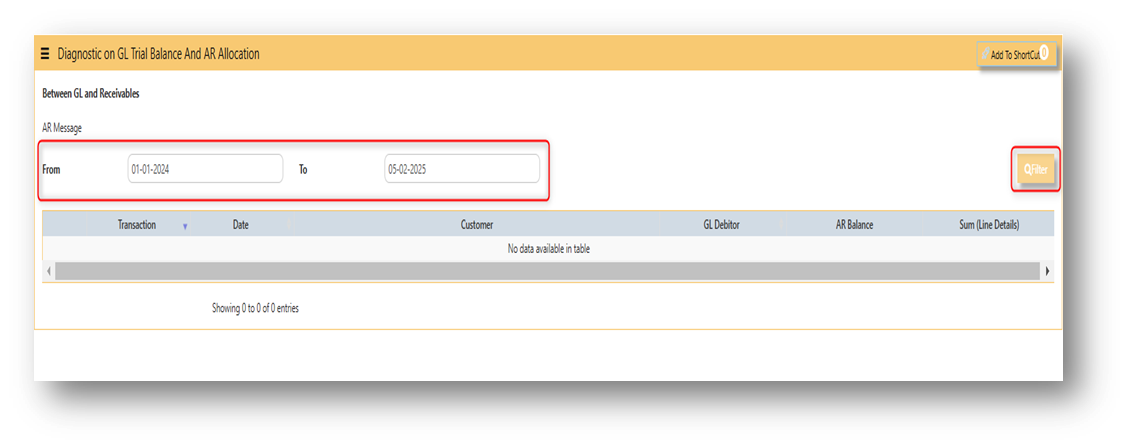1129x447 pixels.
Task: Click the 'From' label
Action: 52,170
